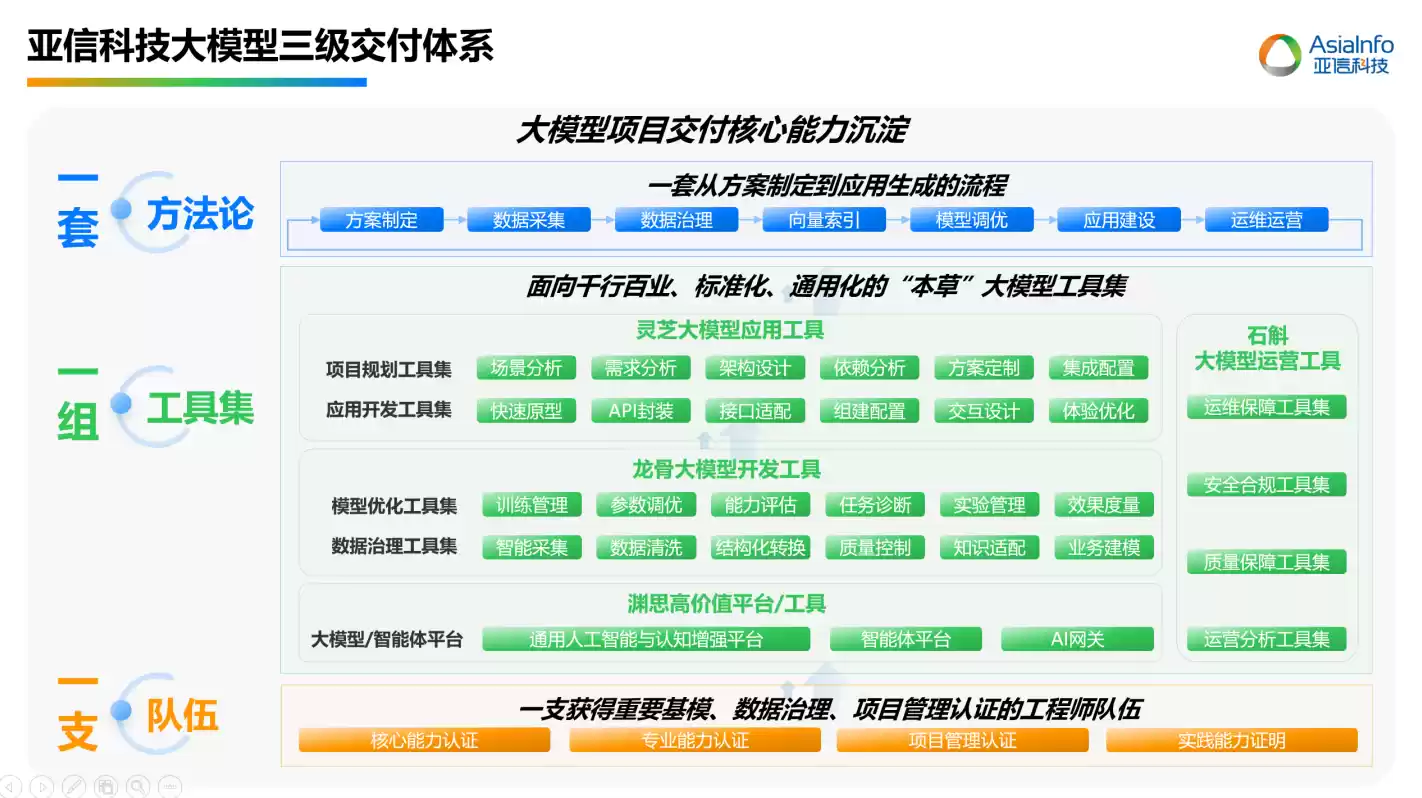
Task: Open the magnifier zoom tool
Action: [x=137, y=786]
